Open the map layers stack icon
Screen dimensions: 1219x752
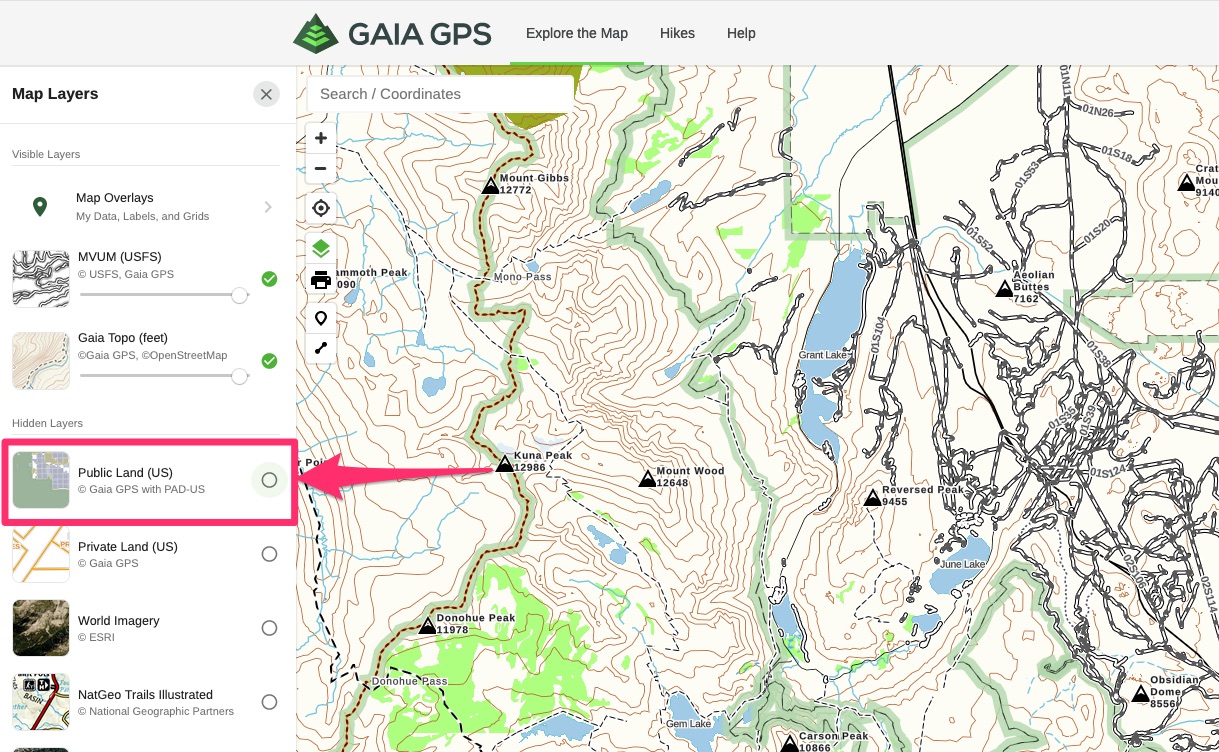pyautogui.click(x=321, y=248)
